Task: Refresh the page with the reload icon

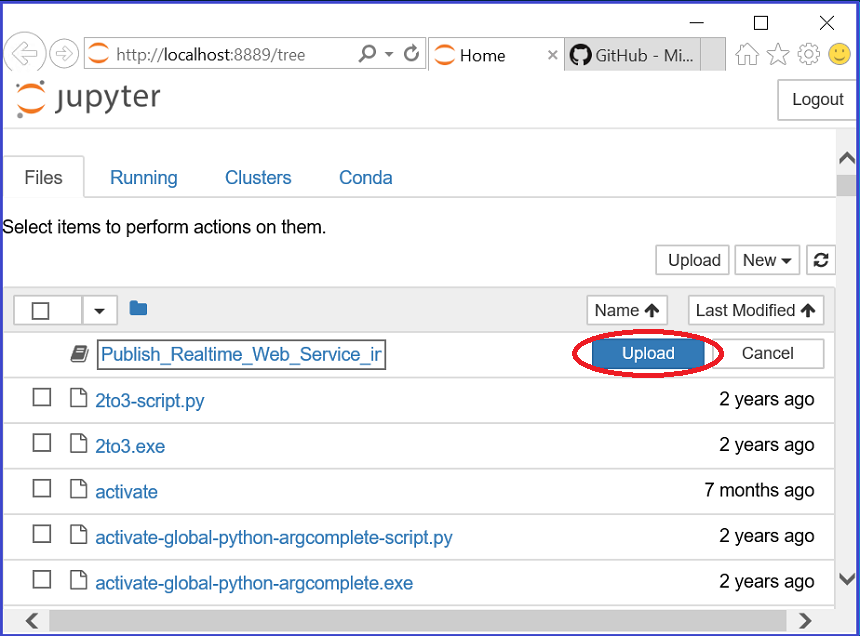Action: pos(411,54)
